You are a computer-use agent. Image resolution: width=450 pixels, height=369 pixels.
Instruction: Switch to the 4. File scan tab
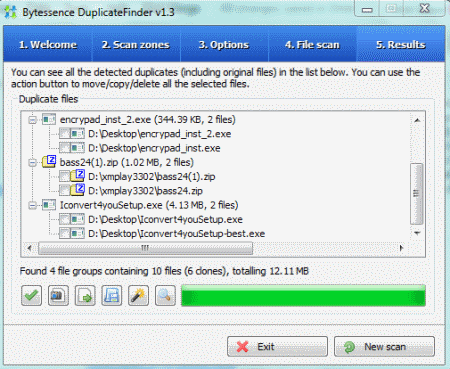(x=312, y=44)
